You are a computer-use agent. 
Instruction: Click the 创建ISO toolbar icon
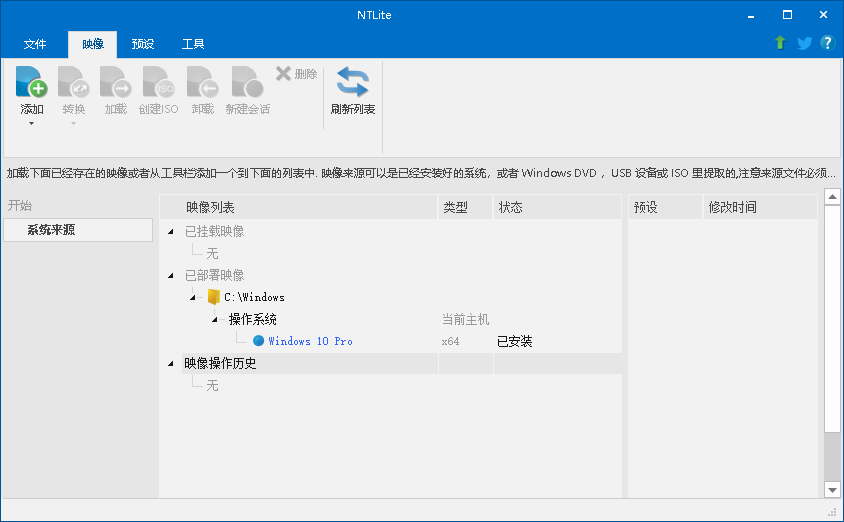click(x=158, y=82)
